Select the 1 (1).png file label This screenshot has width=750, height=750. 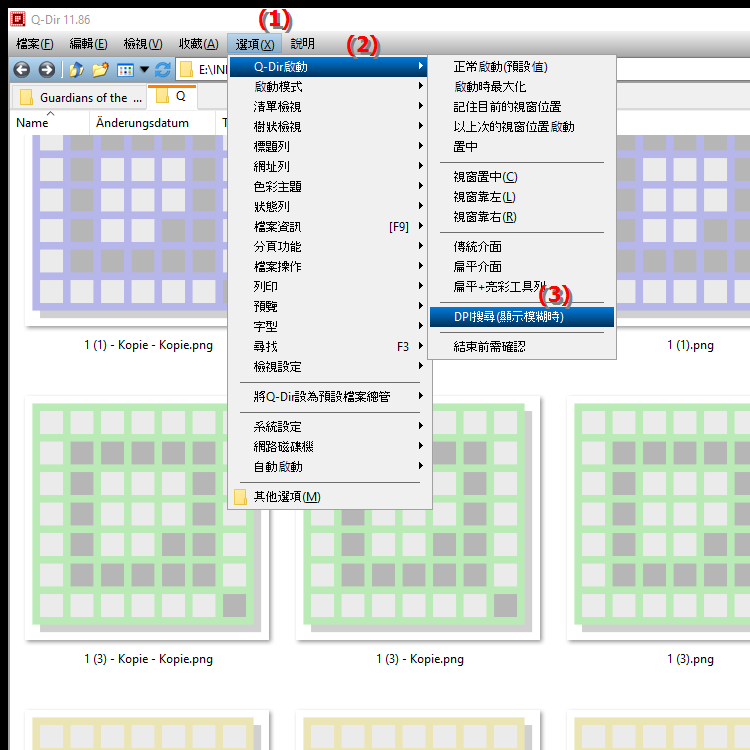(690, 345)
